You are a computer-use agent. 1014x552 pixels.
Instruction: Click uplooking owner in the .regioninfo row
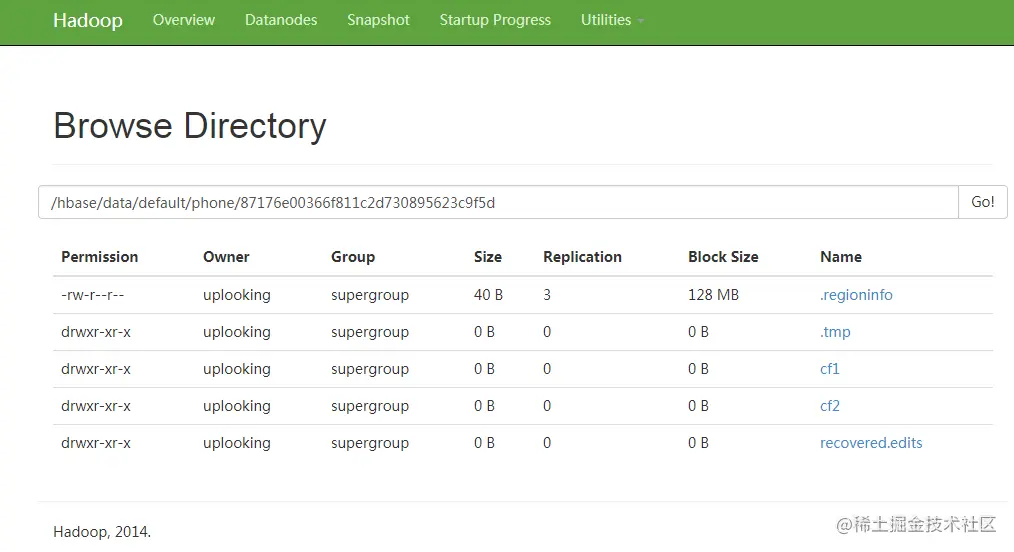[x=237, y=295]
